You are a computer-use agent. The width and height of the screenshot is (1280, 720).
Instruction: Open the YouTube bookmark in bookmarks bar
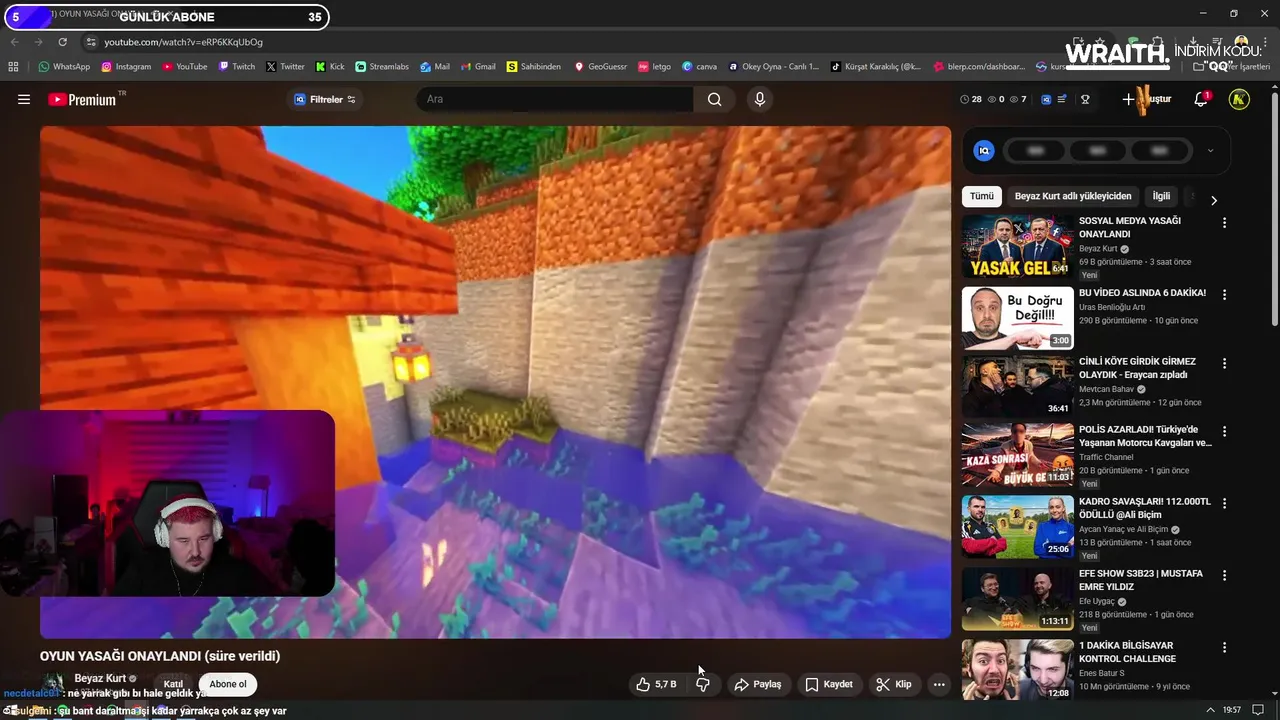(x=185, y=66)
